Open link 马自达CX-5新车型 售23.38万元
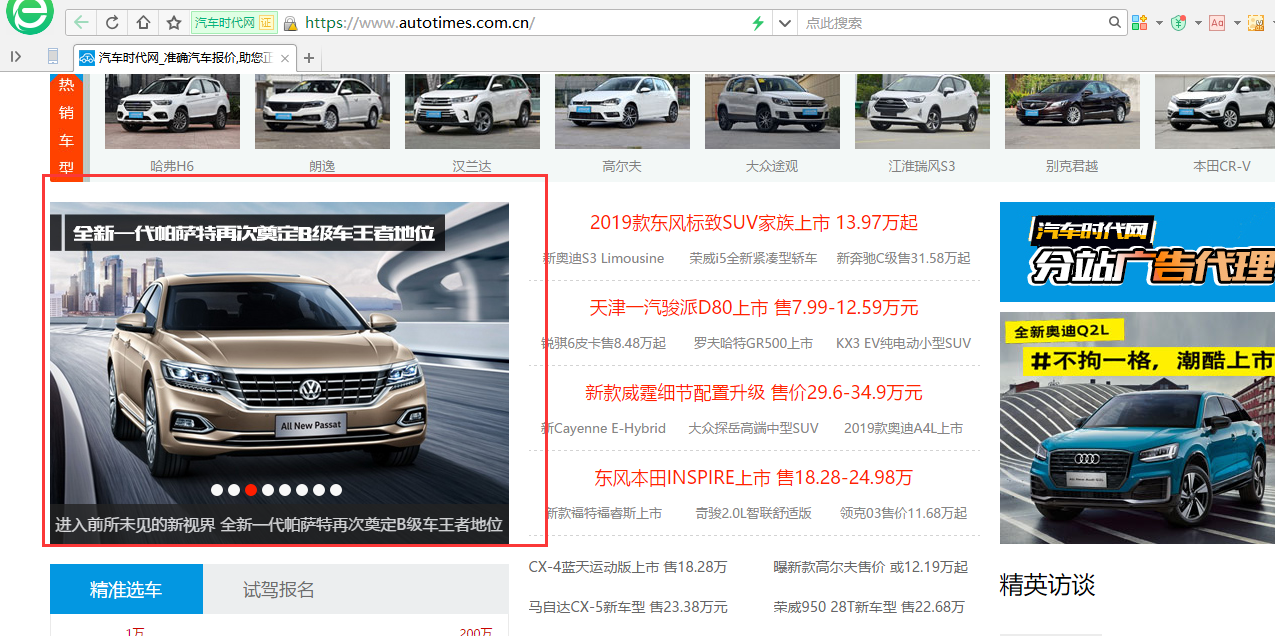Viewport: 1275px width, 636px height. click(628, 607)
